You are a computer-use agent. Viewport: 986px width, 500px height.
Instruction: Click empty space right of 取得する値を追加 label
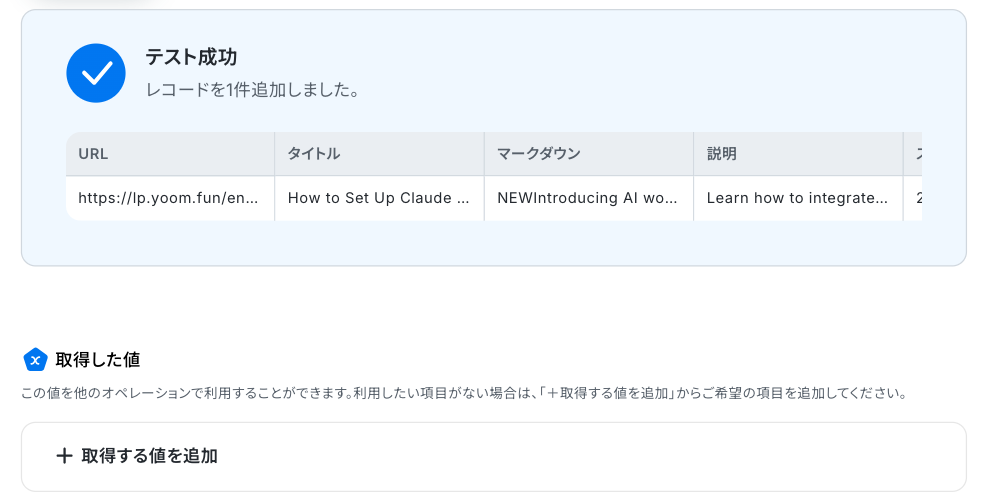coord(600,456)
